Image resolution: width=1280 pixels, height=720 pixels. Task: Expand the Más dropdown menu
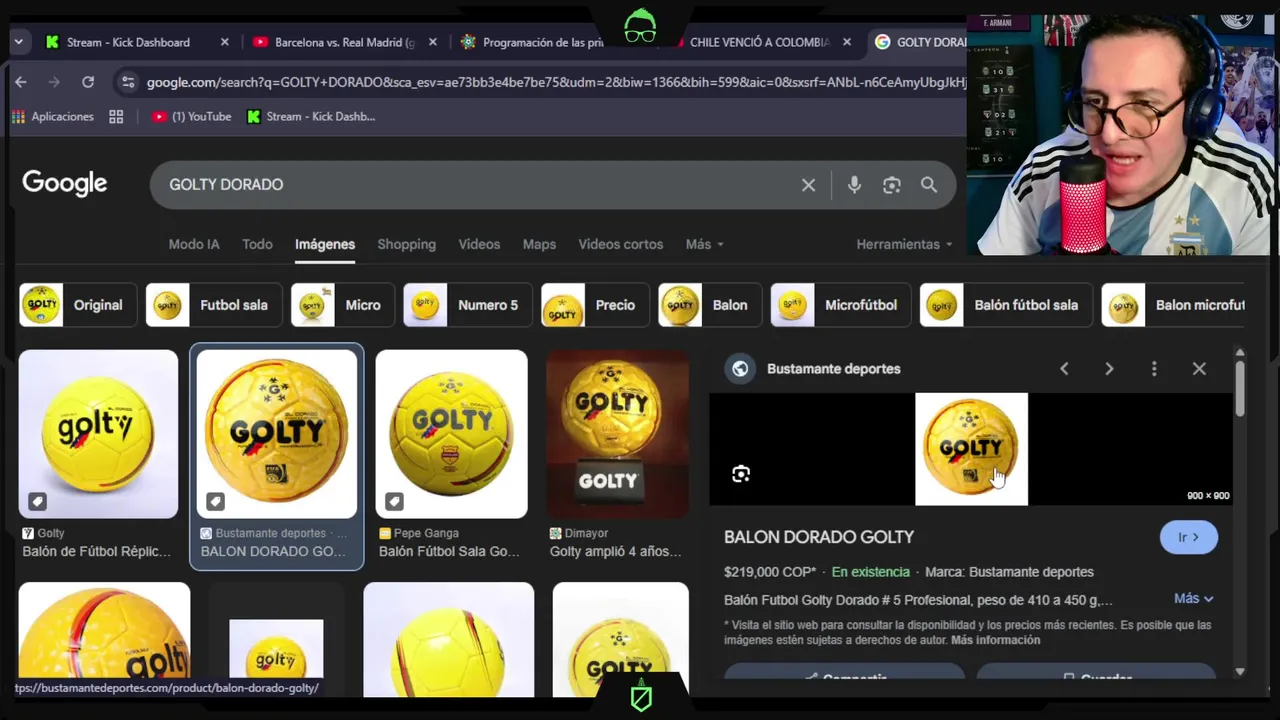[x=704, y=244]
